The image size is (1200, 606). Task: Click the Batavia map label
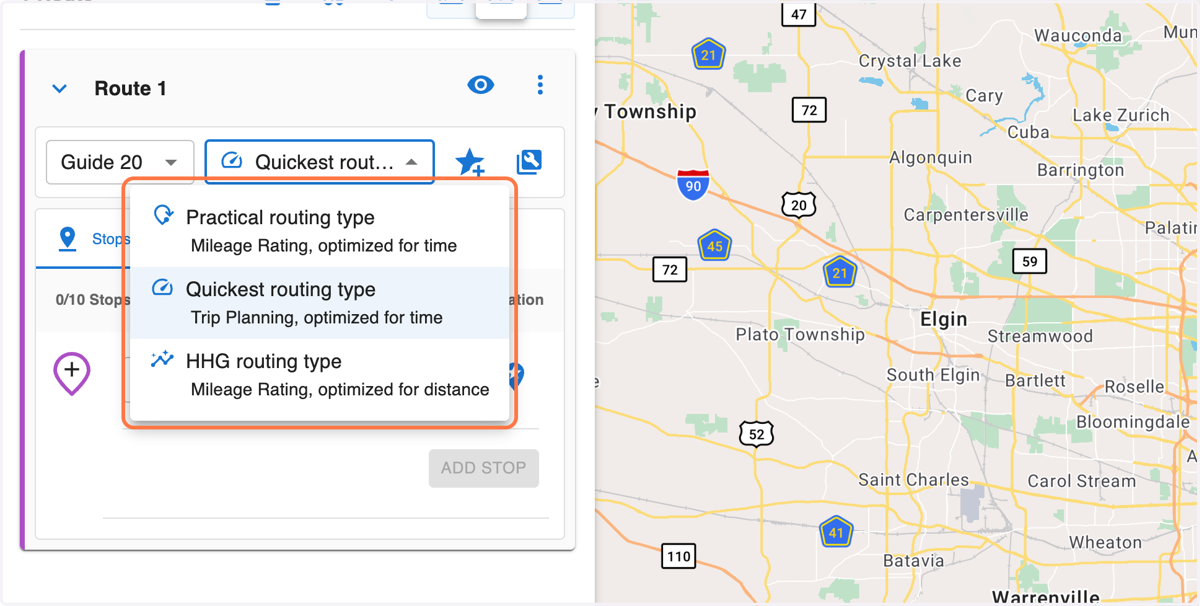(913, 561)
